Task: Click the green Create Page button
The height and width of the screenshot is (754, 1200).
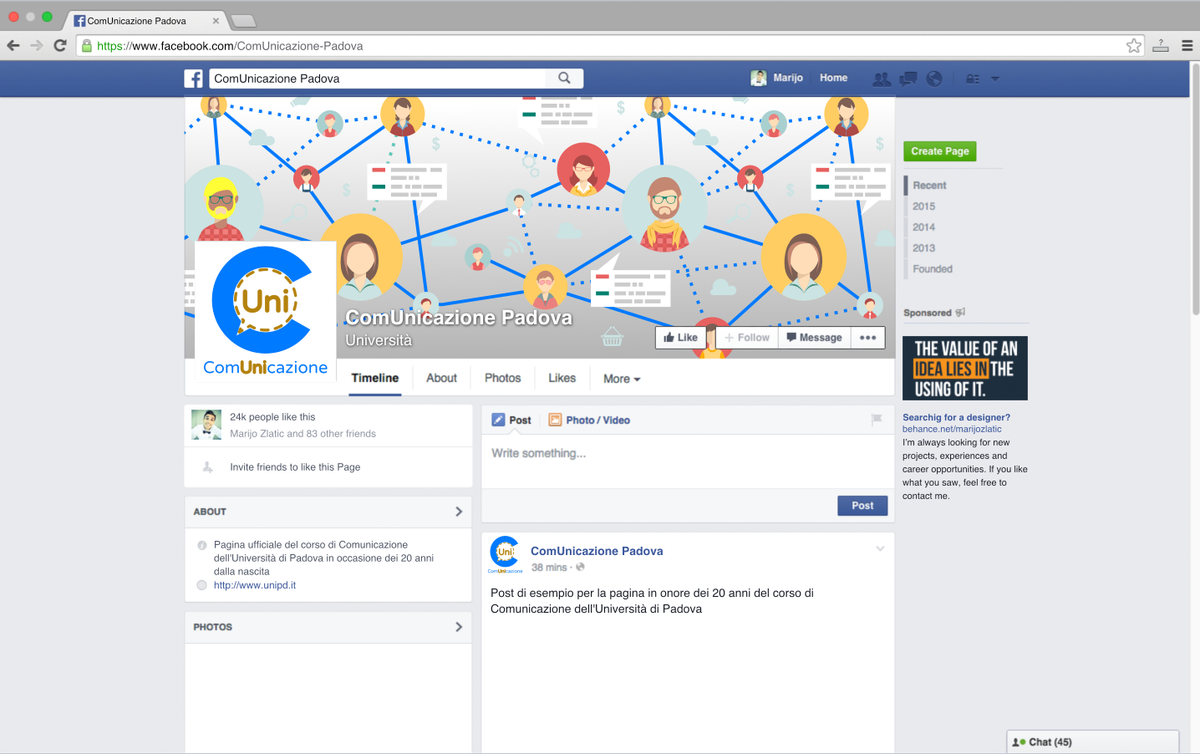Action: point(940,151)
